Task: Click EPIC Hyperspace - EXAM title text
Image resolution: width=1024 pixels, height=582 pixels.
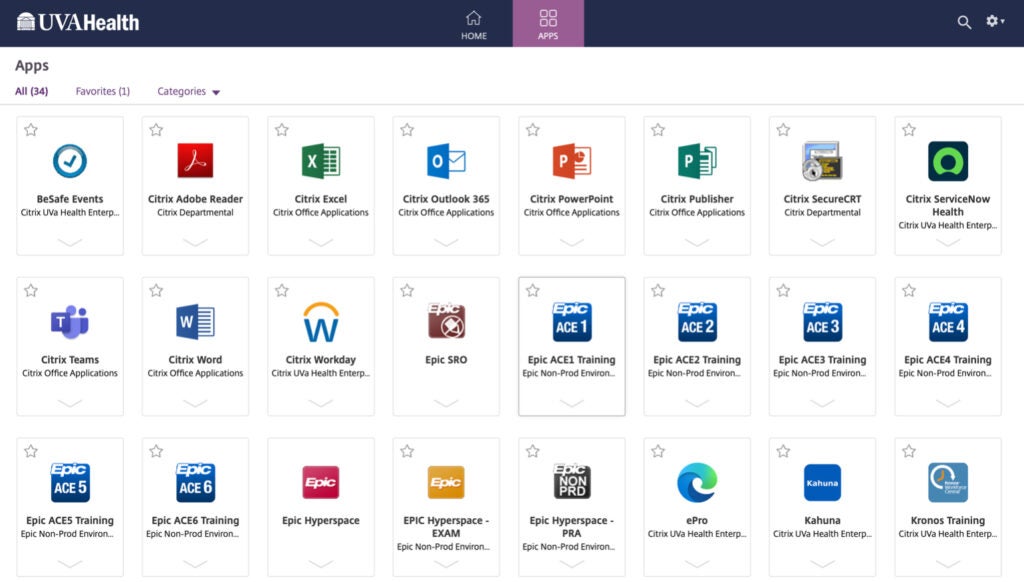Action: 446,526
